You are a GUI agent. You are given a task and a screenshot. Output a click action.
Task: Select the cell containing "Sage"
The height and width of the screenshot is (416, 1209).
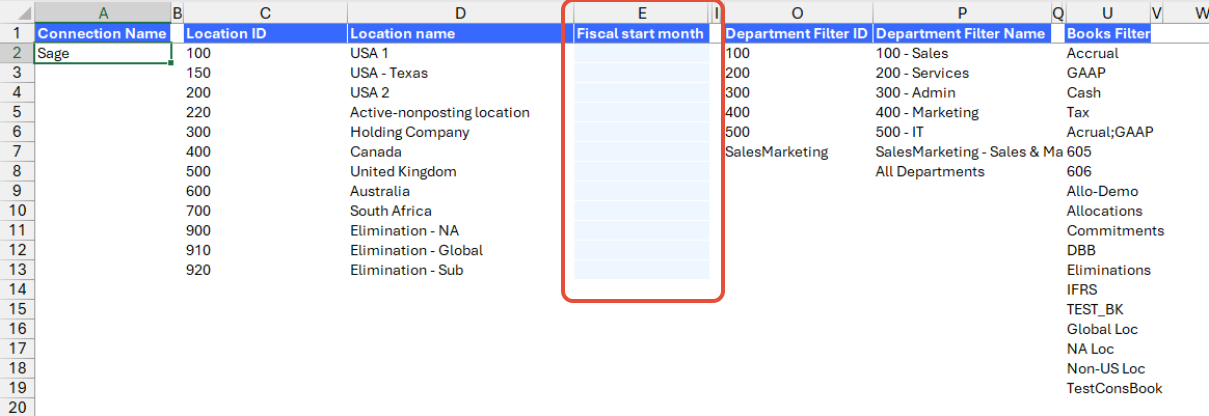point(102,53)
